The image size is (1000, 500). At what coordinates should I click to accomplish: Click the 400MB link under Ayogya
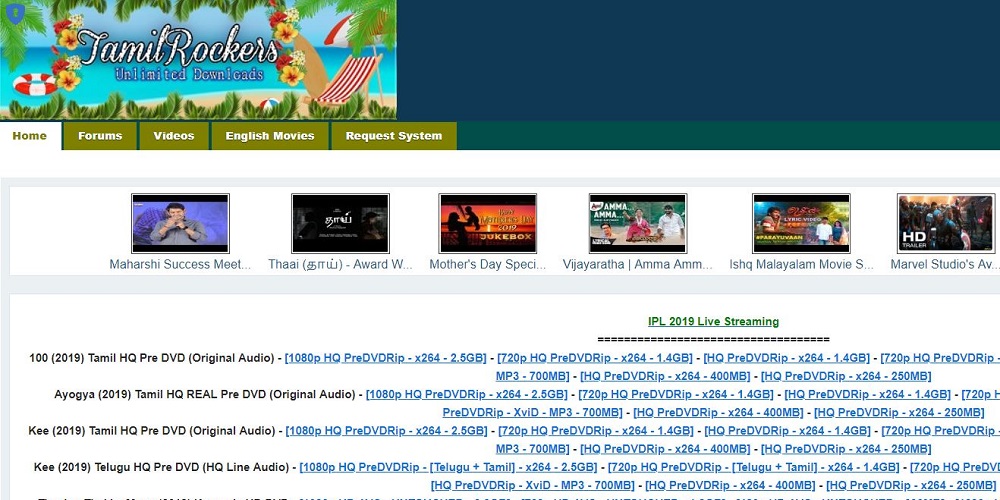718,412
